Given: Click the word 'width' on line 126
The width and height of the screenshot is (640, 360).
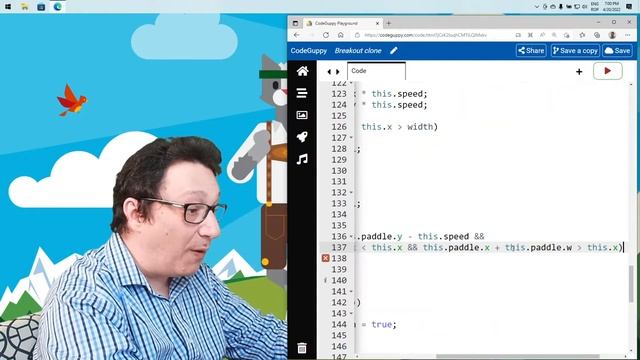Looking at the screenshot, I should pos(420,127).
